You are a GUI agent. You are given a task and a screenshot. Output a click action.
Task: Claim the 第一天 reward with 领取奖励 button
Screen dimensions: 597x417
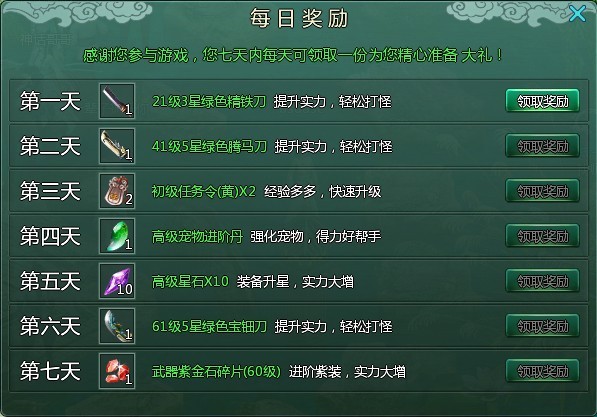[543, 101]
